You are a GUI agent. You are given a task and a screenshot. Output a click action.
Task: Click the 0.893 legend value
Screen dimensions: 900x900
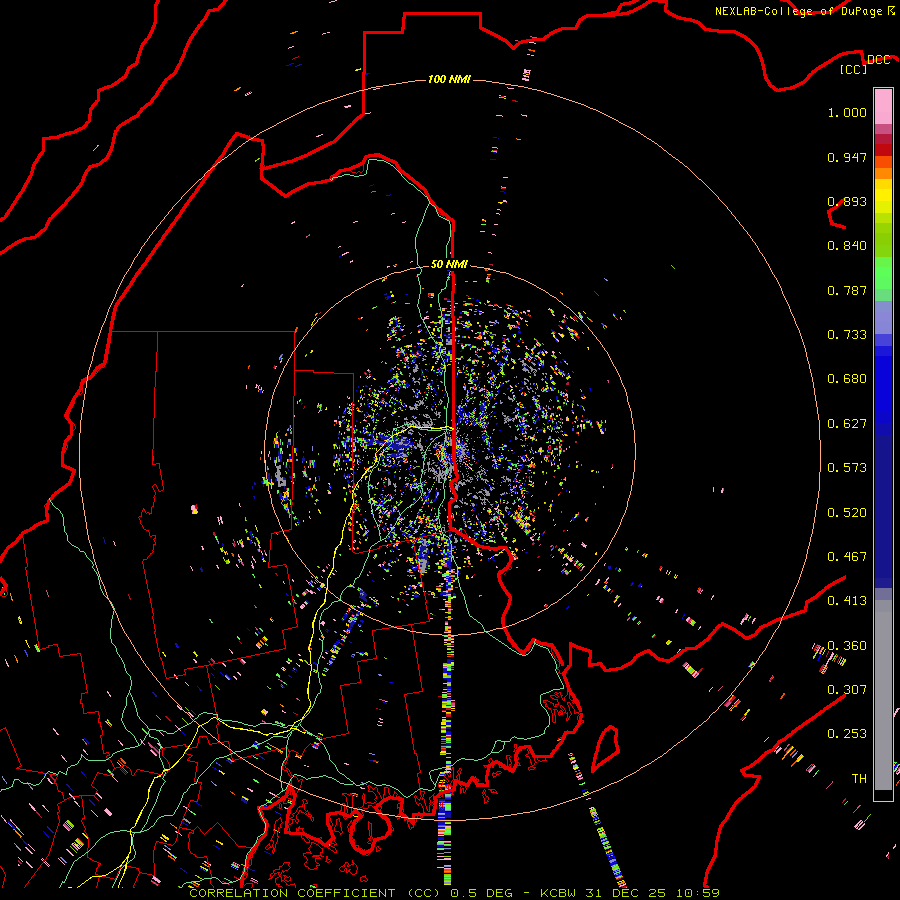(847, 201)
